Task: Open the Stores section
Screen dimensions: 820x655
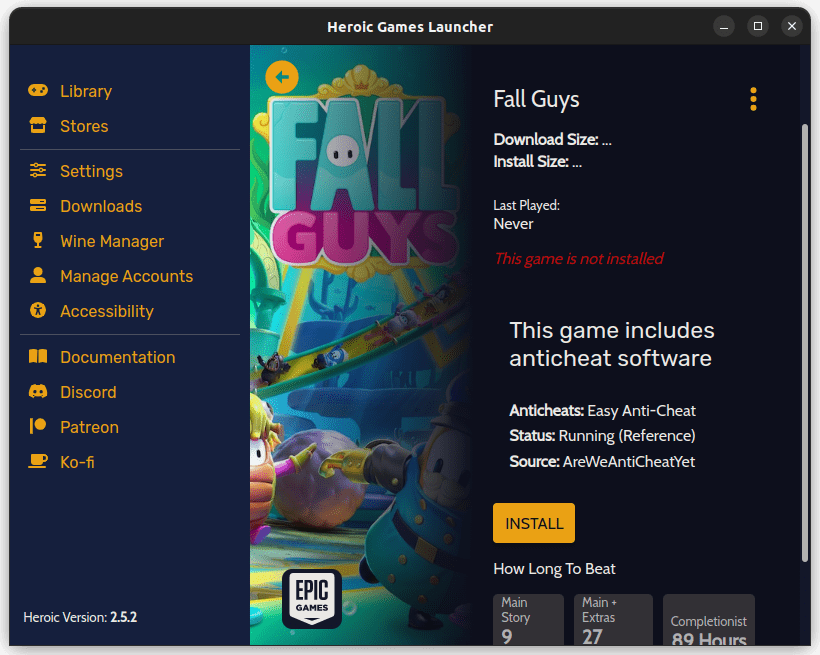Action: [84, 126]
